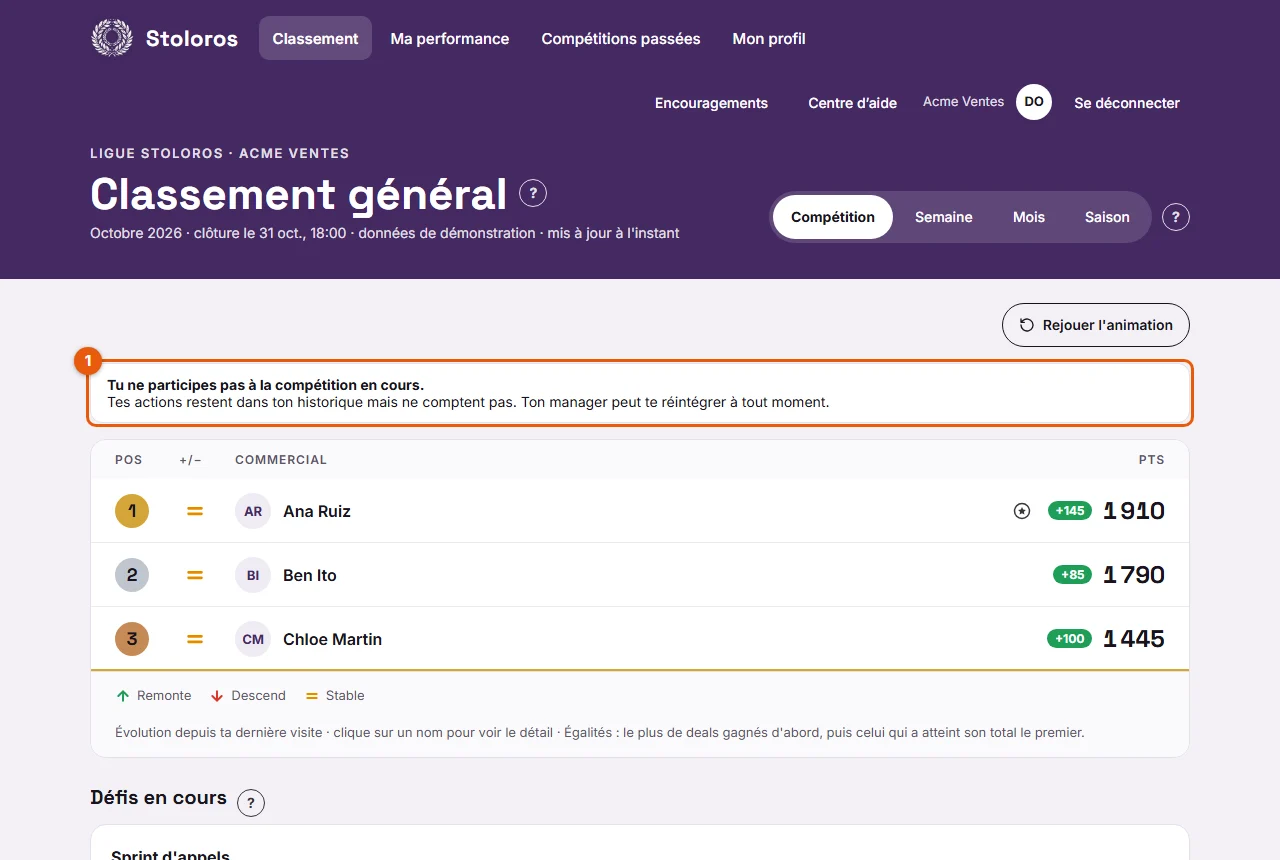Click the gold rank 1 medal
Screen dimensions: 1280x860
(132, 511)
